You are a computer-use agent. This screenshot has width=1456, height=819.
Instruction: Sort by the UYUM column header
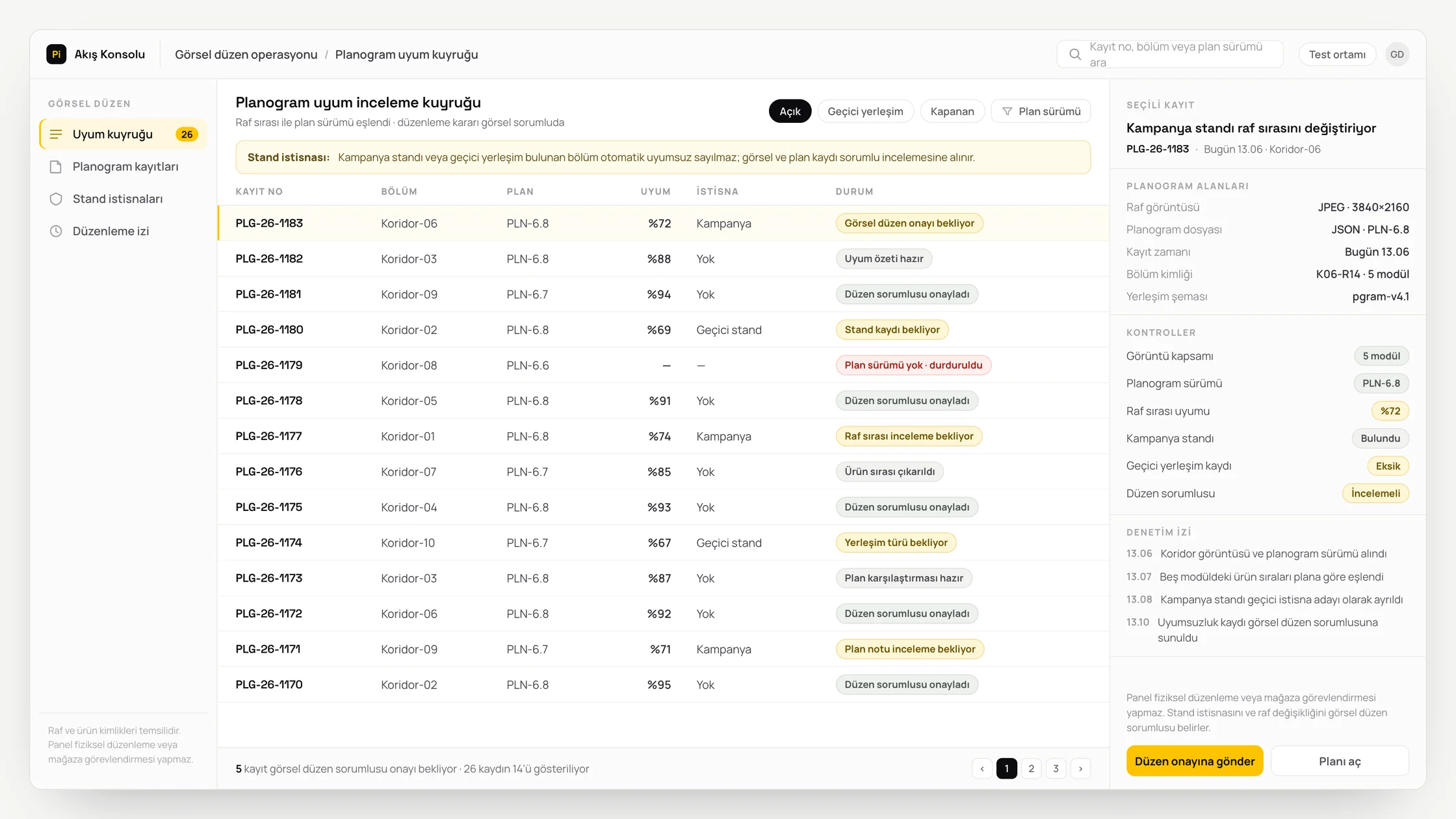coord(655,192)
